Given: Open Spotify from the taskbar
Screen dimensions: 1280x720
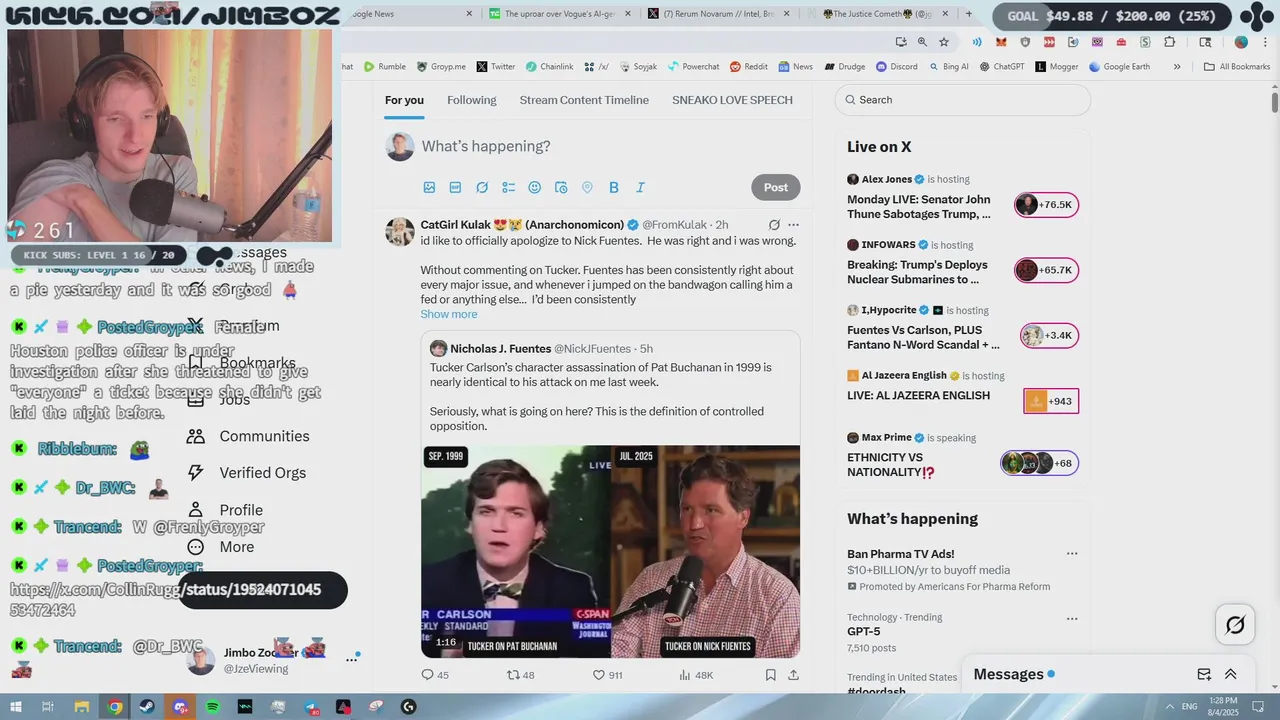Looking at the screenshot, I should (x=213, y=707).
